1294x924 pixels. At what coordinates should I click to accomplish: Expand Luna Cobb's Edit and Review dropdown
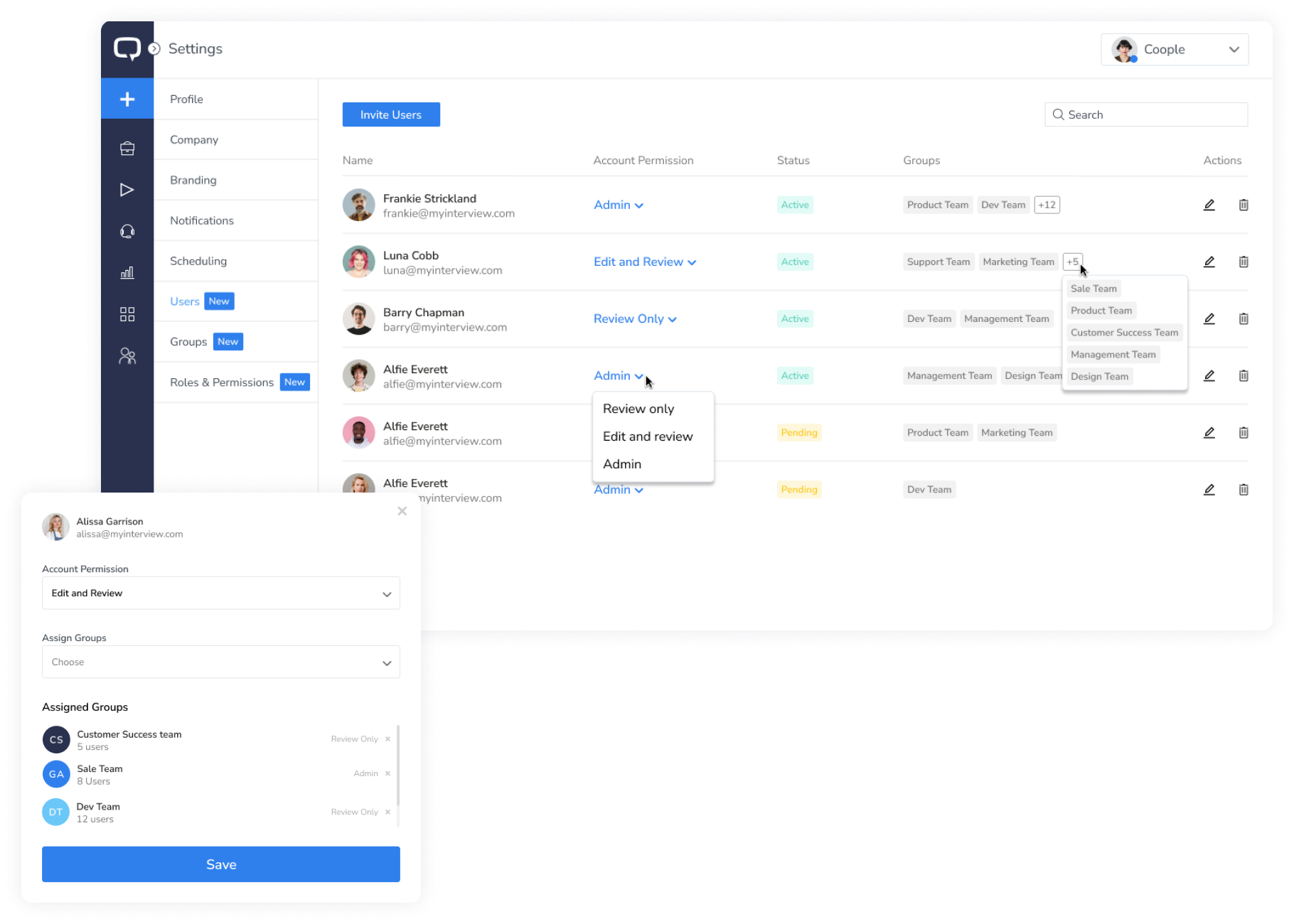644,262
